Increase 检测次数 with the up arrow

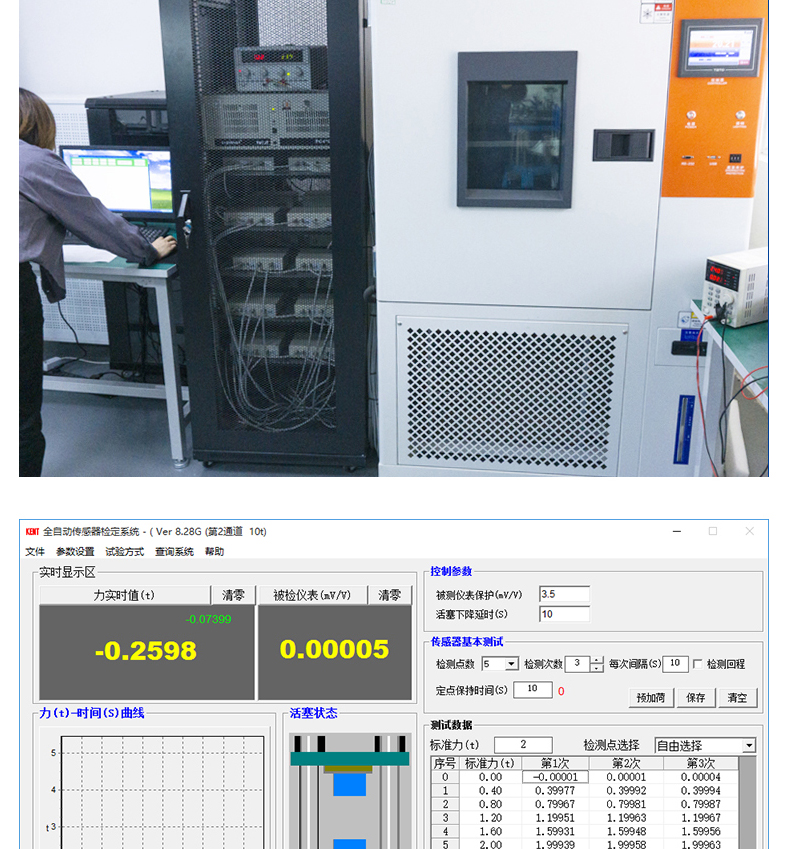[x=597, y=660]
